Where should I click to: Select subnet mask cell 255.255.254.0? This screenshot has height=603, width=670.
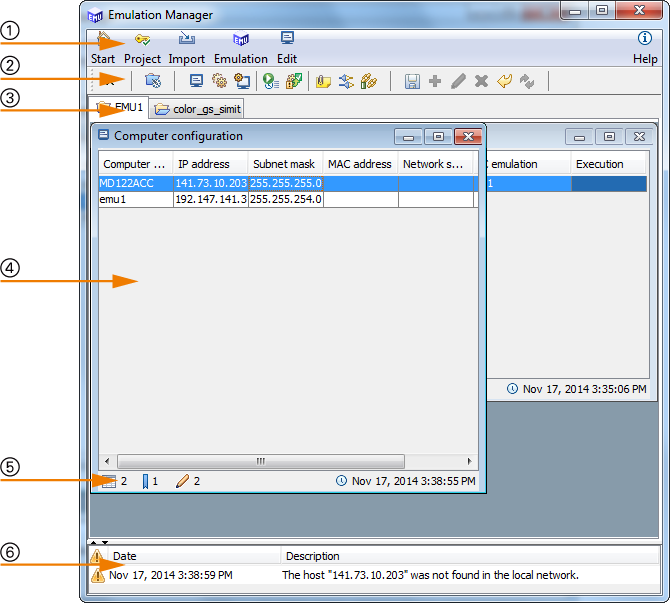coord(286,199)
